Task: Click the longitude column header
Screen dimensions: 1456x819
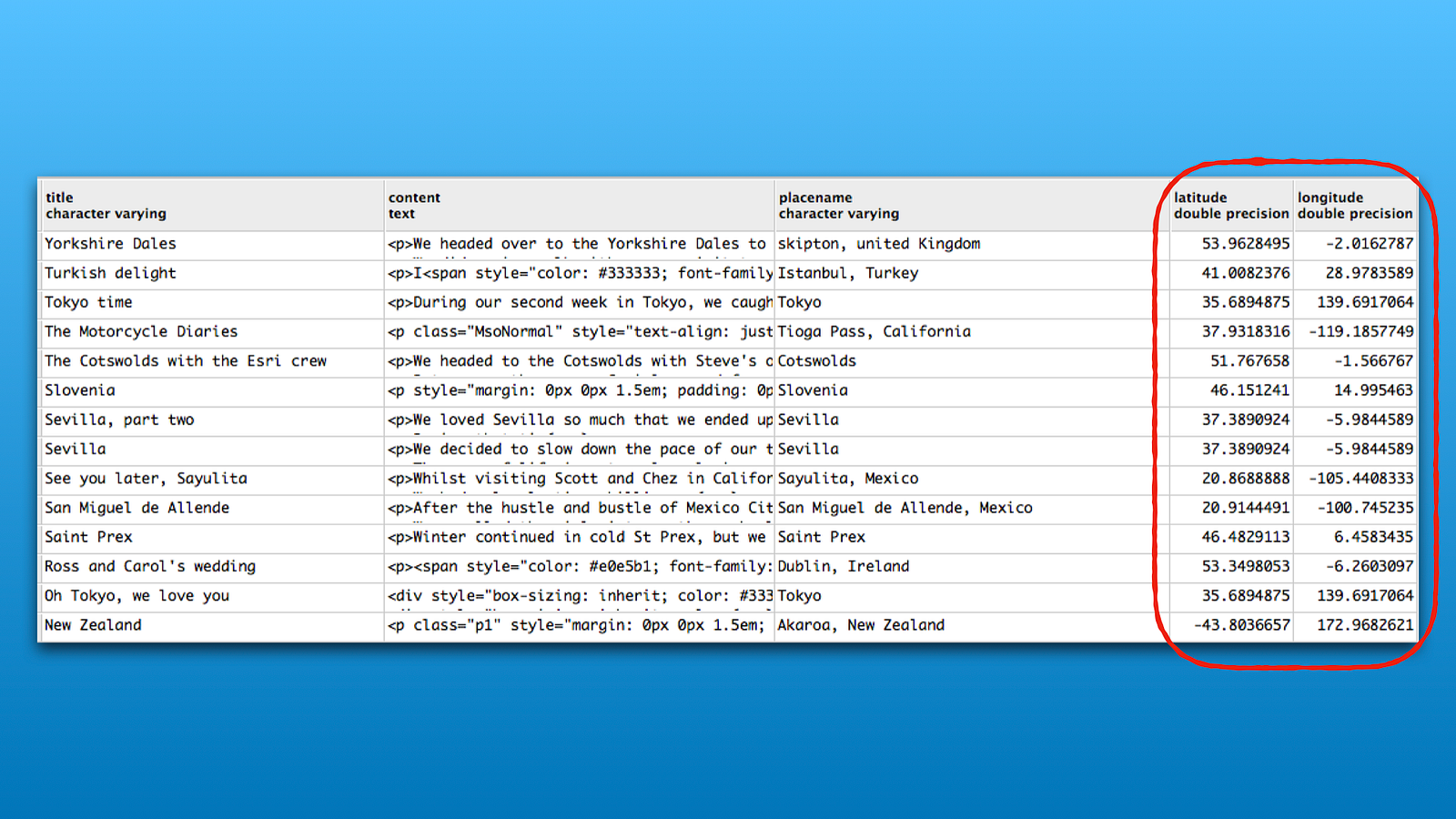Action: 1355,206
